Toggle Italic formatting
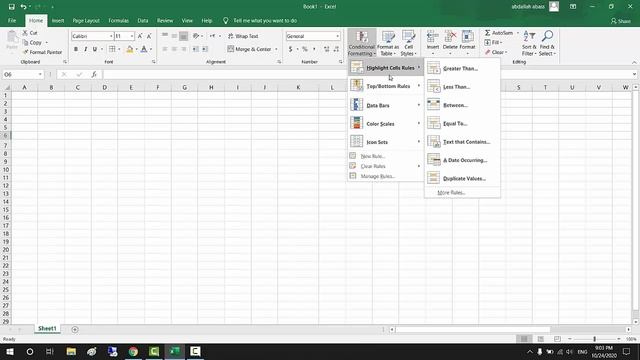640x360 pixels. pos(85,49)
